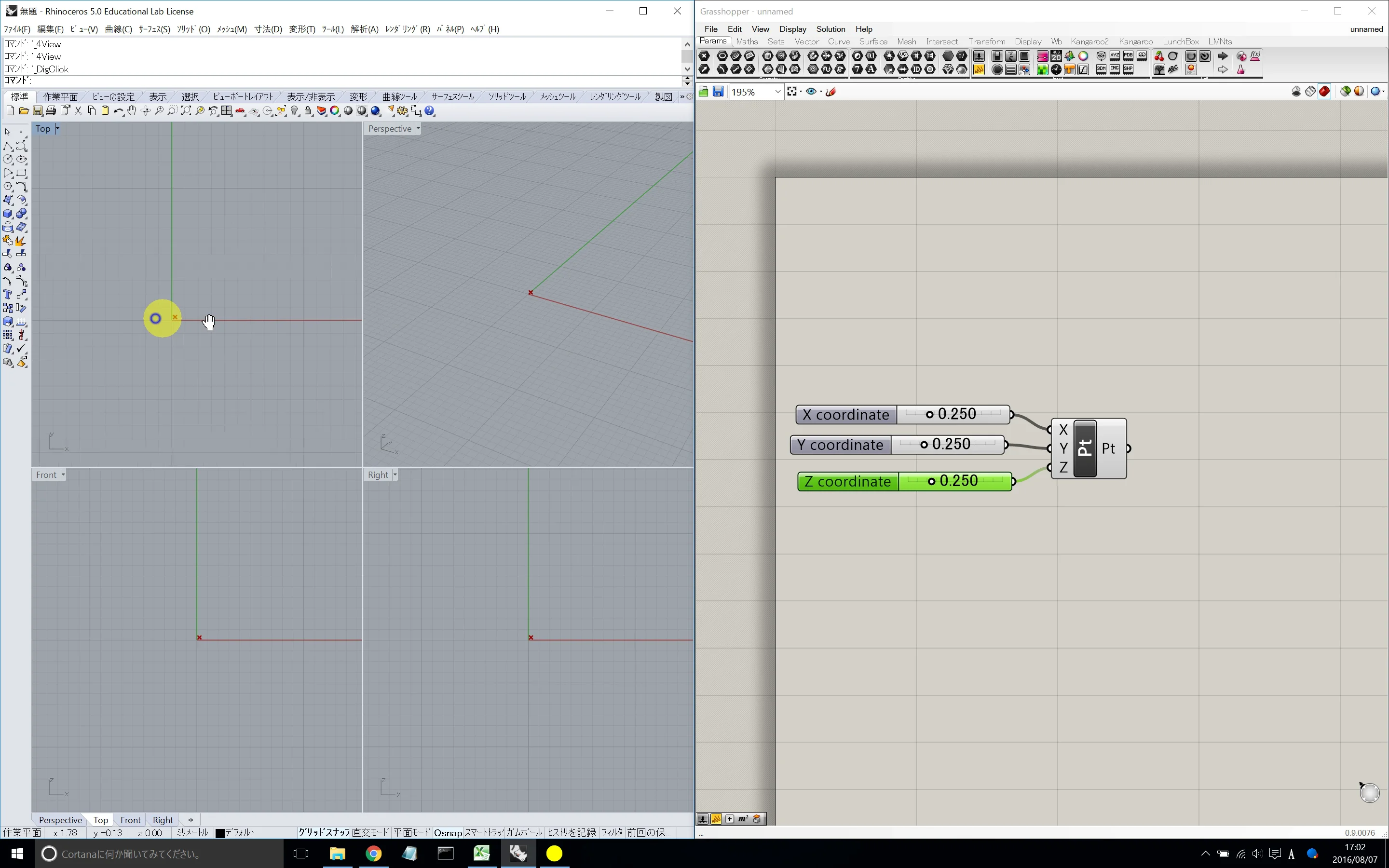Open the Grasshopper sketch tool icon
The height and width of the screenshot is (868, 1389).
pos(831,91)
